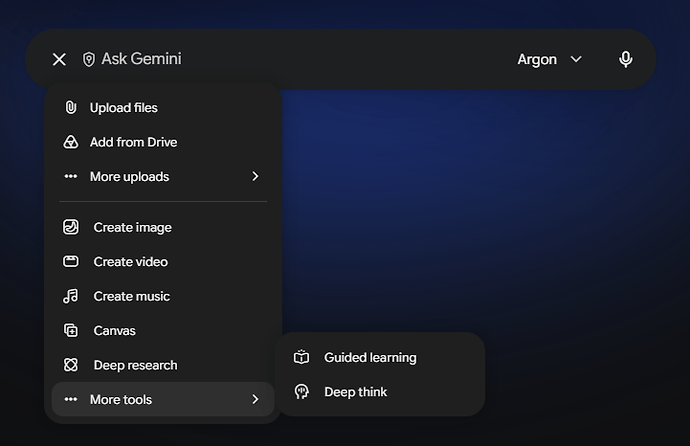Click the ellipsis icon beside More tools
The height and width of the screenshot is (446, 690).
(x=71, y=399)
